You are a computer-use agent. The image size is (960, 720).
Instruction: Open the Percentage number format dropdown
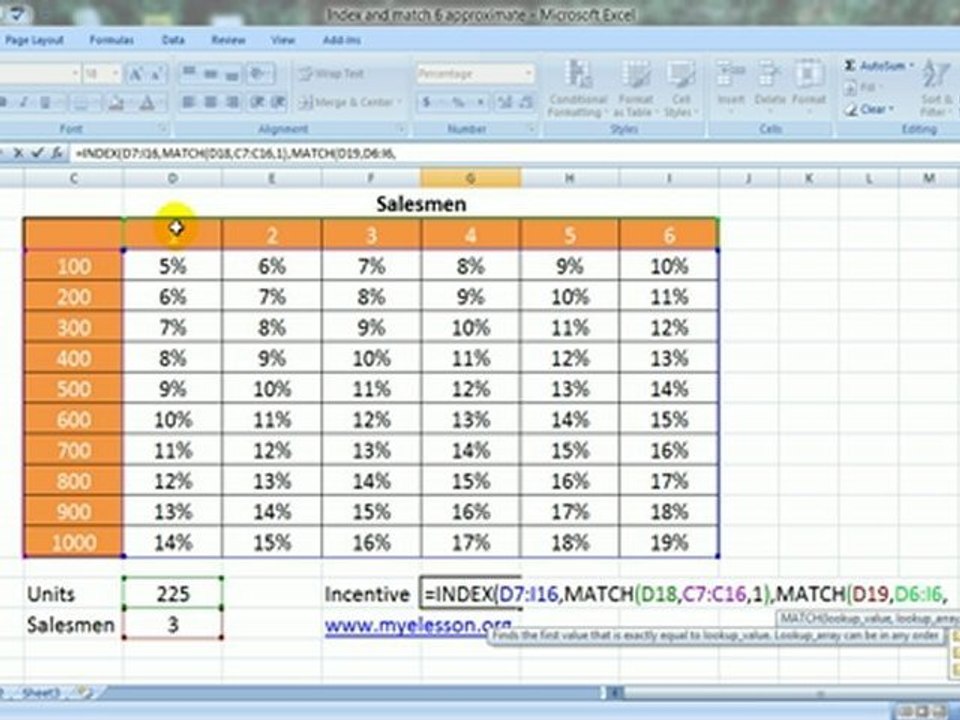click(x=528, y=74)
